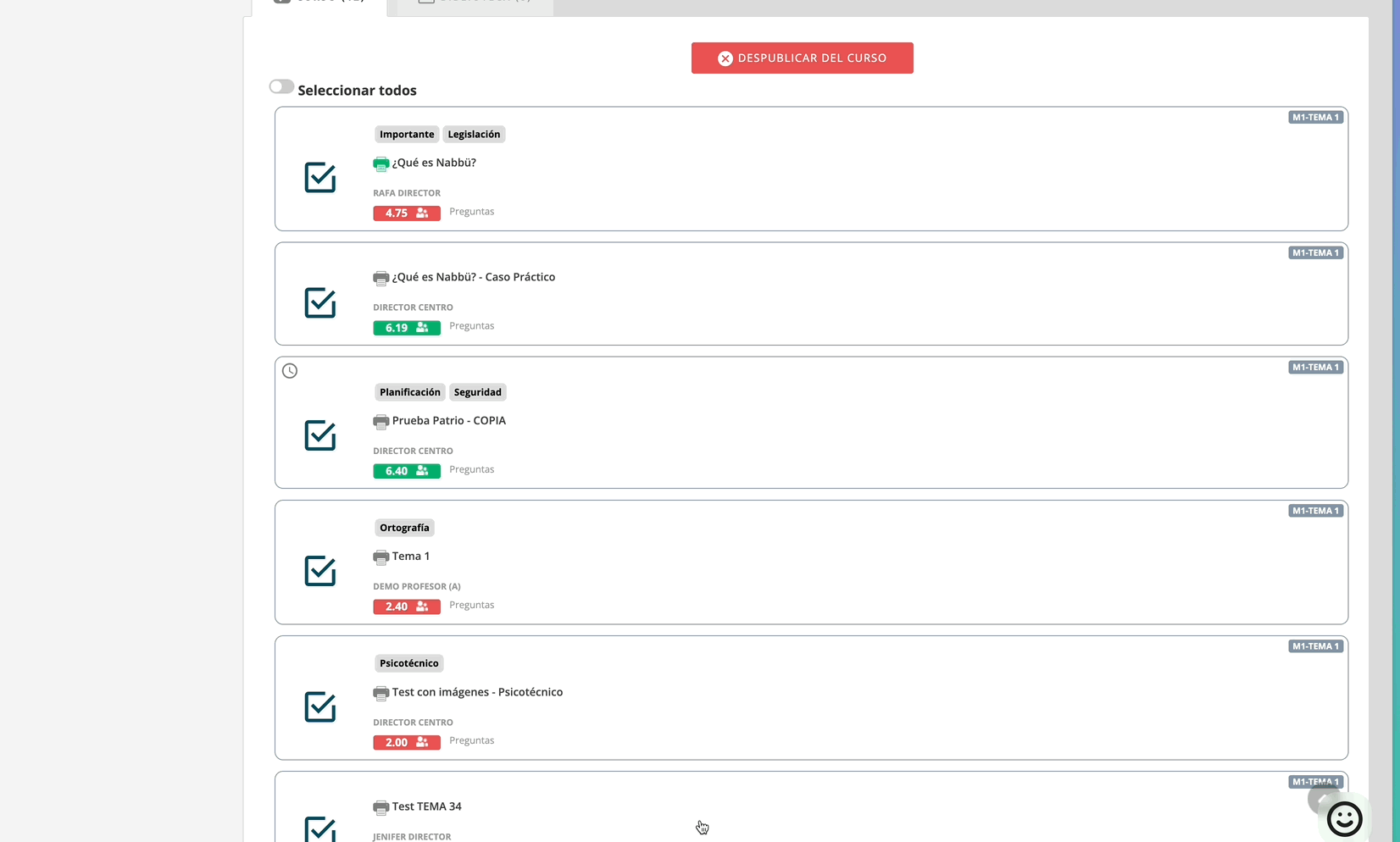
Task: Uncheck the ¿Qué es Nabbü? test checkbox
Action: [x=320, y=178]
